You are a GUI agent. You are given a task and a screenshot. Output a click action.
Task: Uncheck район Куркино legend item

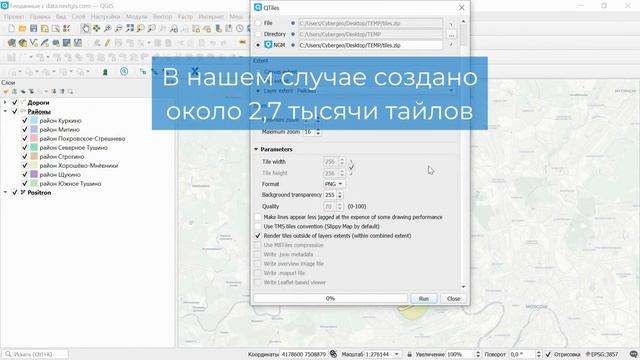(24, 120)
